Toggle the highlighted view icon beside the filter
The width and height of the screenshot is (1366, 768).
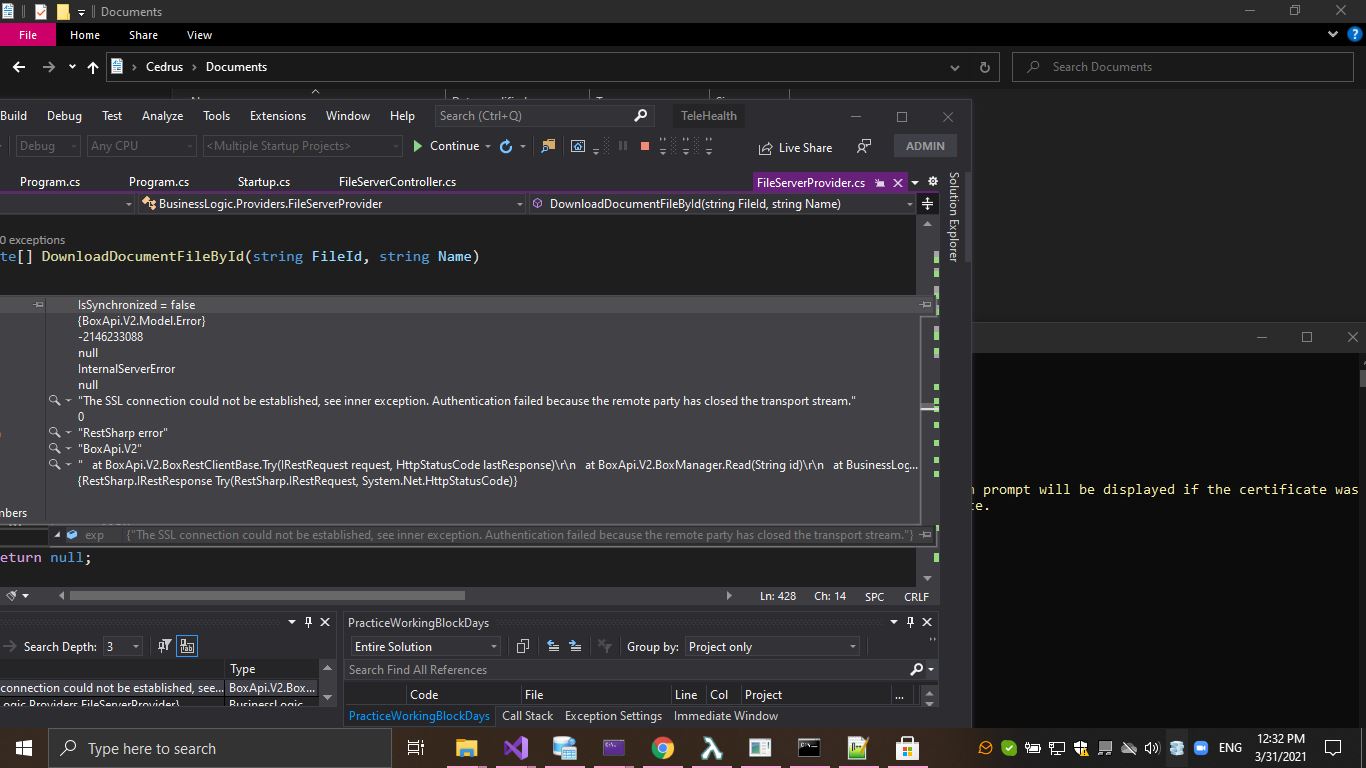187,647
